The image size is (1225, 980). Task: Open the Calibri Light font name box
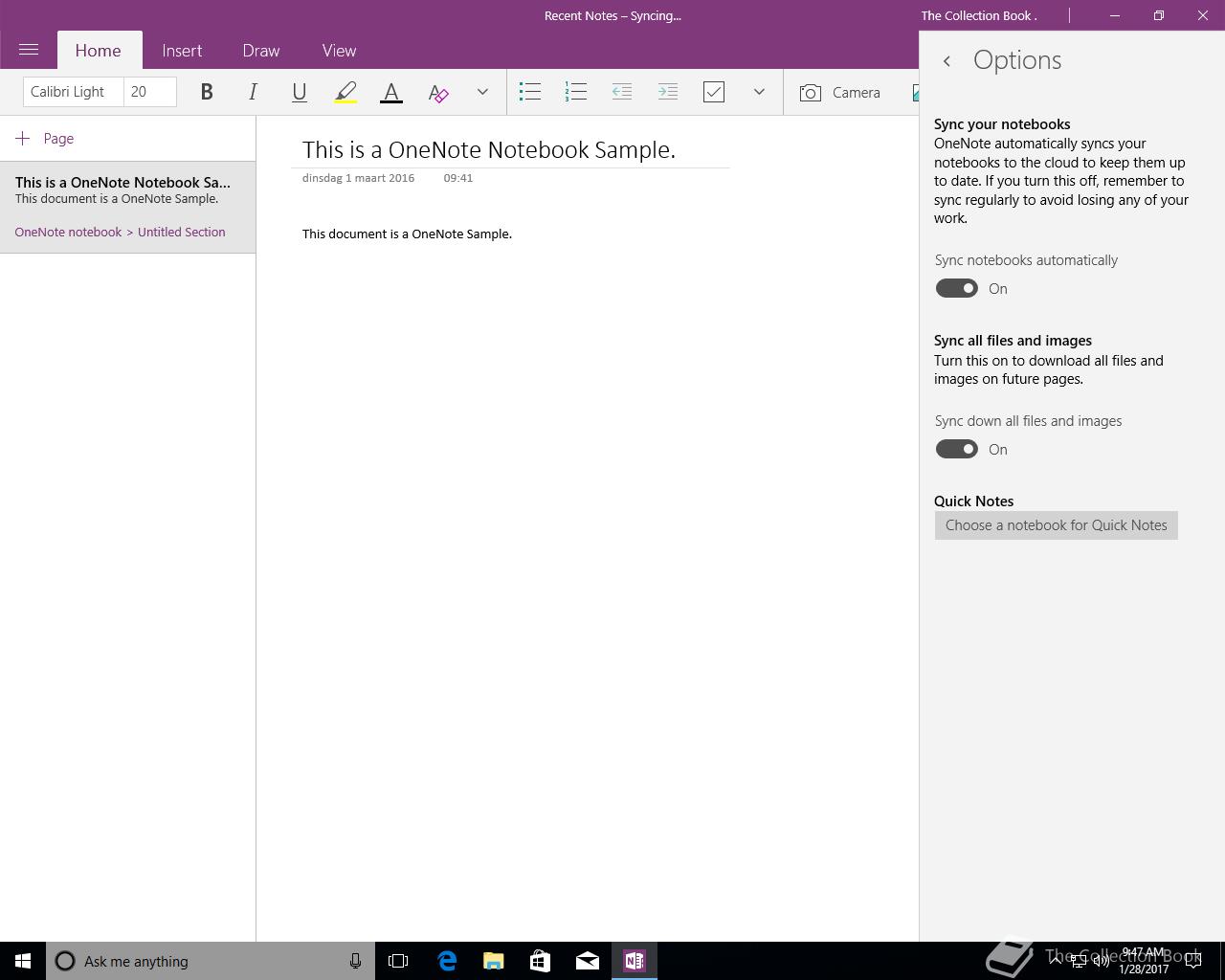pyautogui.click(x=74, y=92)
